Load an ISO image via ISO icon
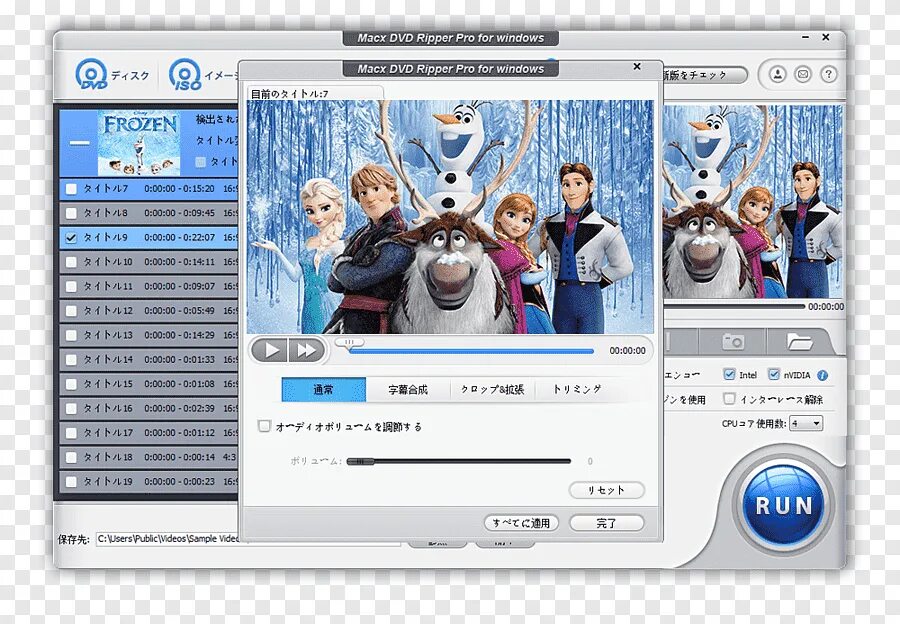This screenshot has width=900, height=624. (185, 75)
